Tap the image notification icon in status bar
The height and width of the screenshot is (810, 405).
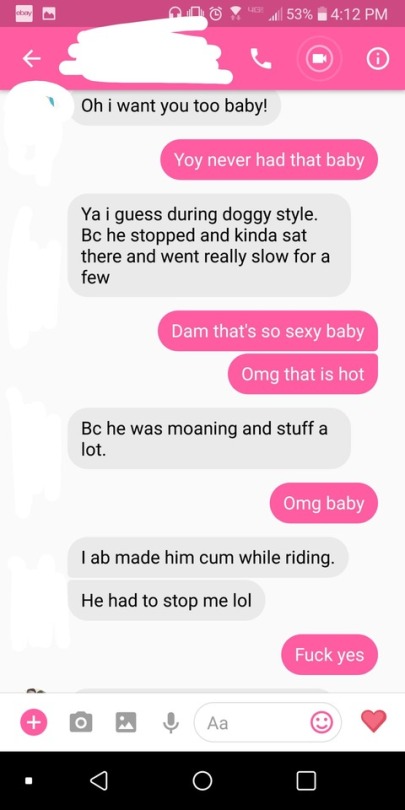pyautogui.click(x=48, y=13)
